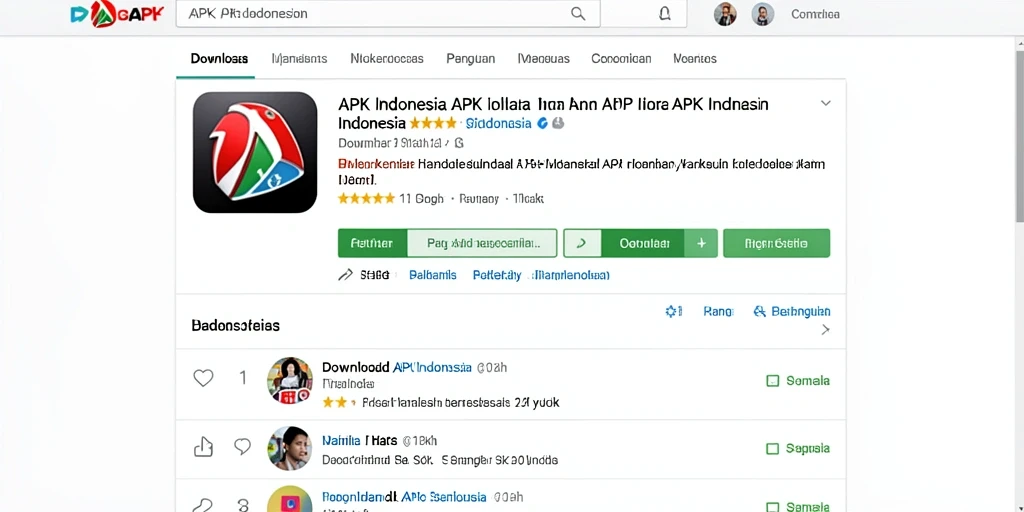This screenshot has height=512, width=1024.
Task: Open Namila Hars profile picture
Action: (x=290, y=448)
